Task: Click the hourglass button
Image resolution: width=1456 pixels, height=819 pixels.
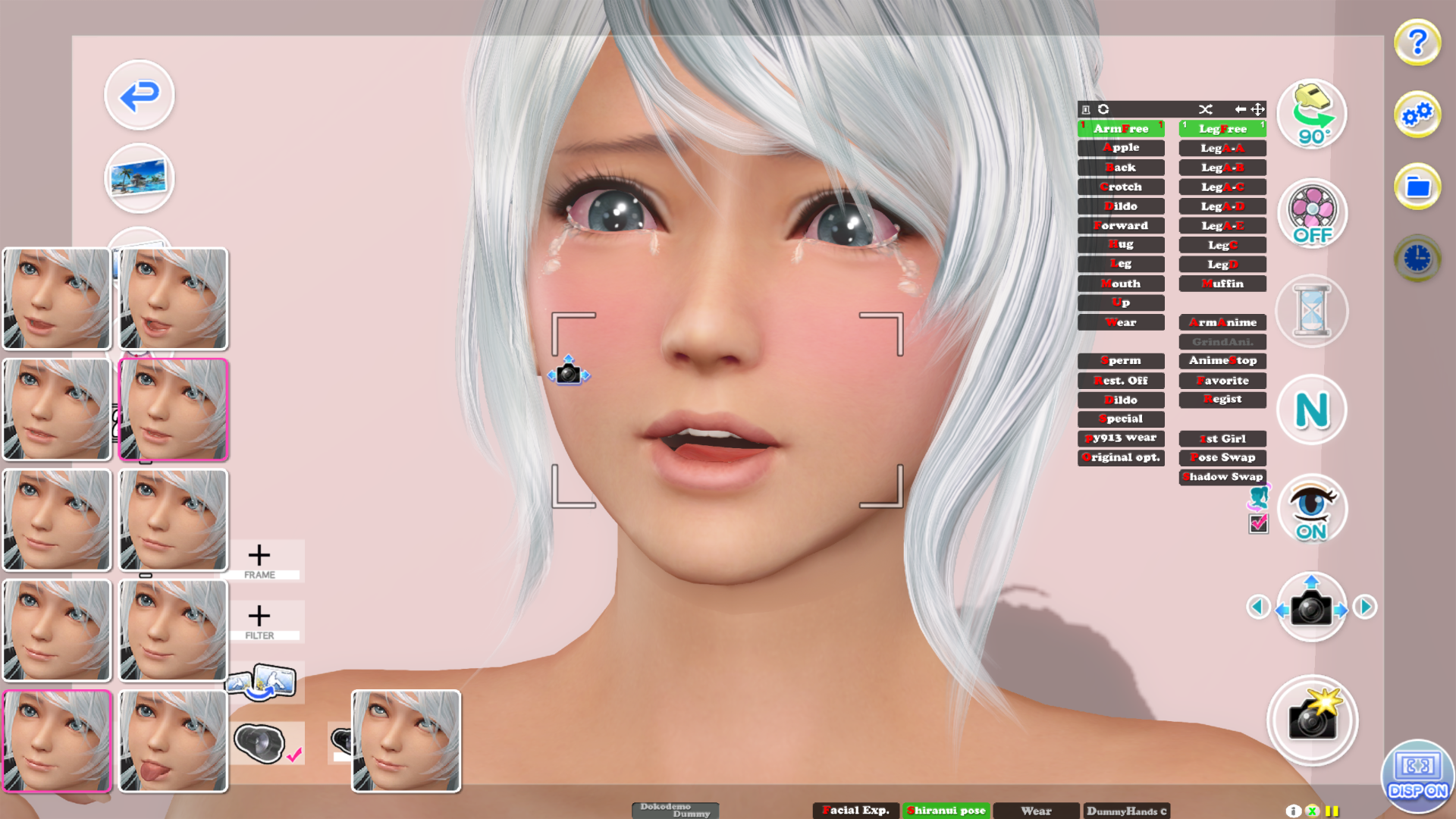Action: (x=1312, y=312)
